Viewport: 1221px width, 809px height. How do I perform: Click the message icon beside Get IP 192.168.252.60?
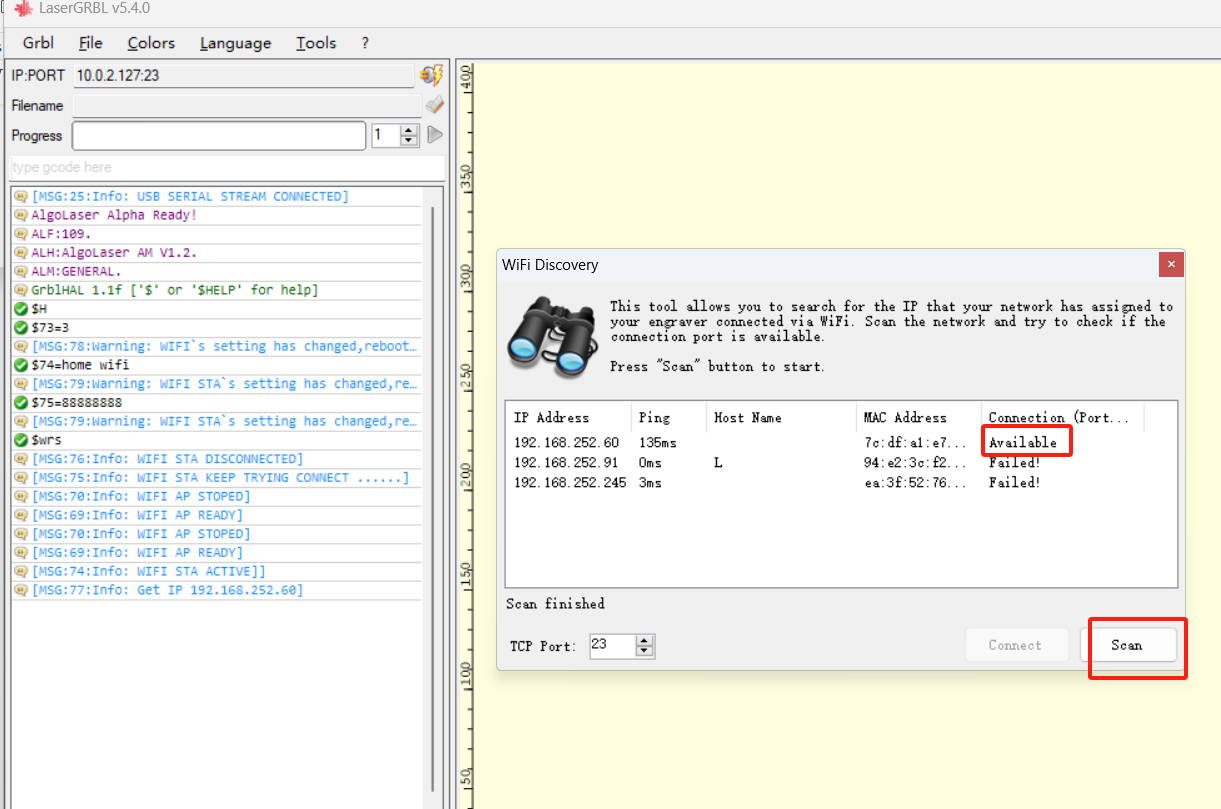(21, 590)
